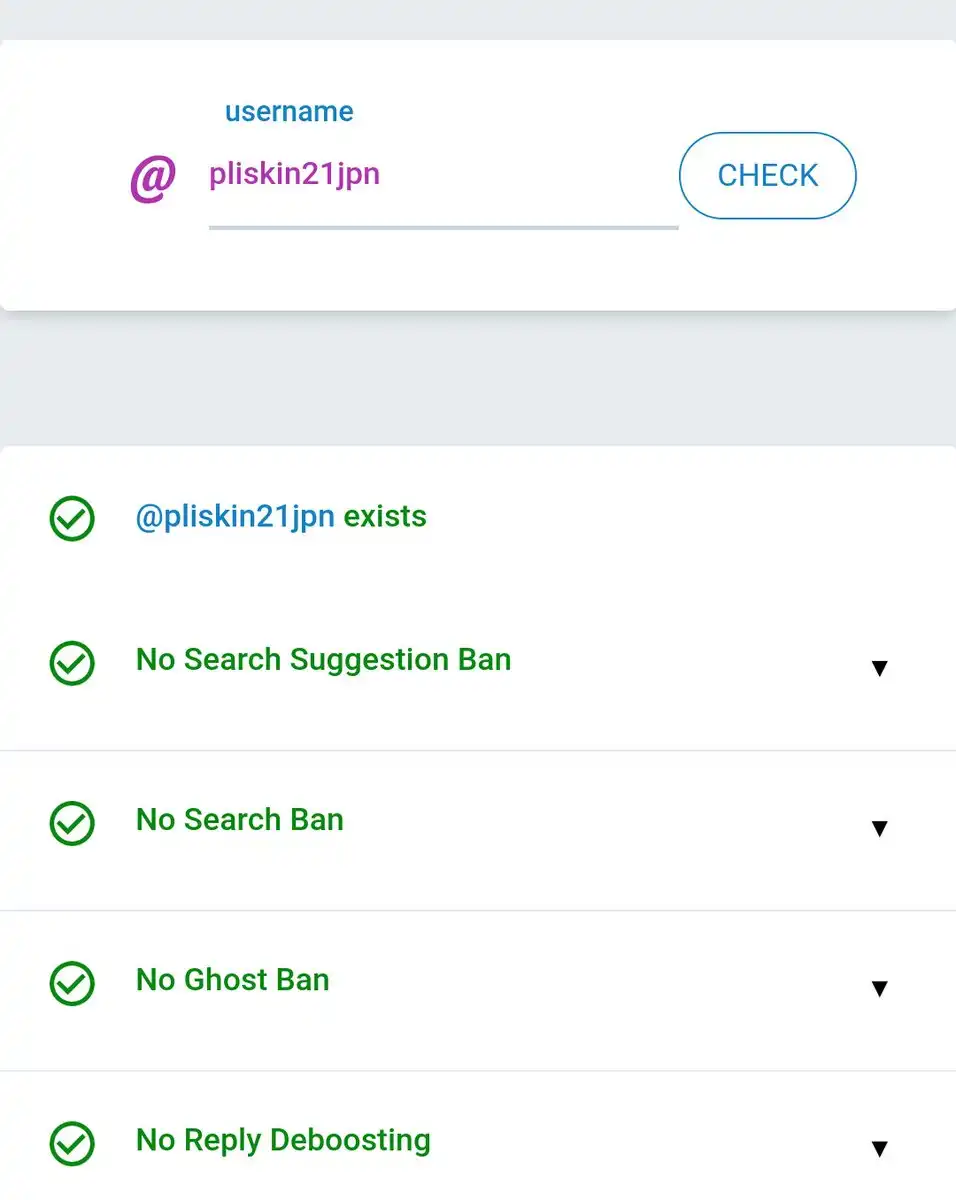Select the 'No Search Suggestion Ban' result text

click(x=323, y=660)
